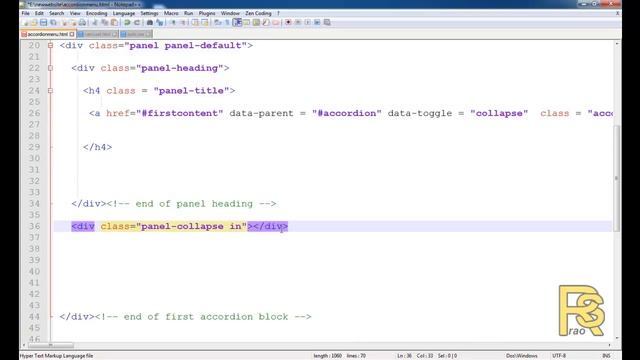Click the Paste toolbar icon
The height and width of the screenshot is (360, 640).
[x=114, y=22]
